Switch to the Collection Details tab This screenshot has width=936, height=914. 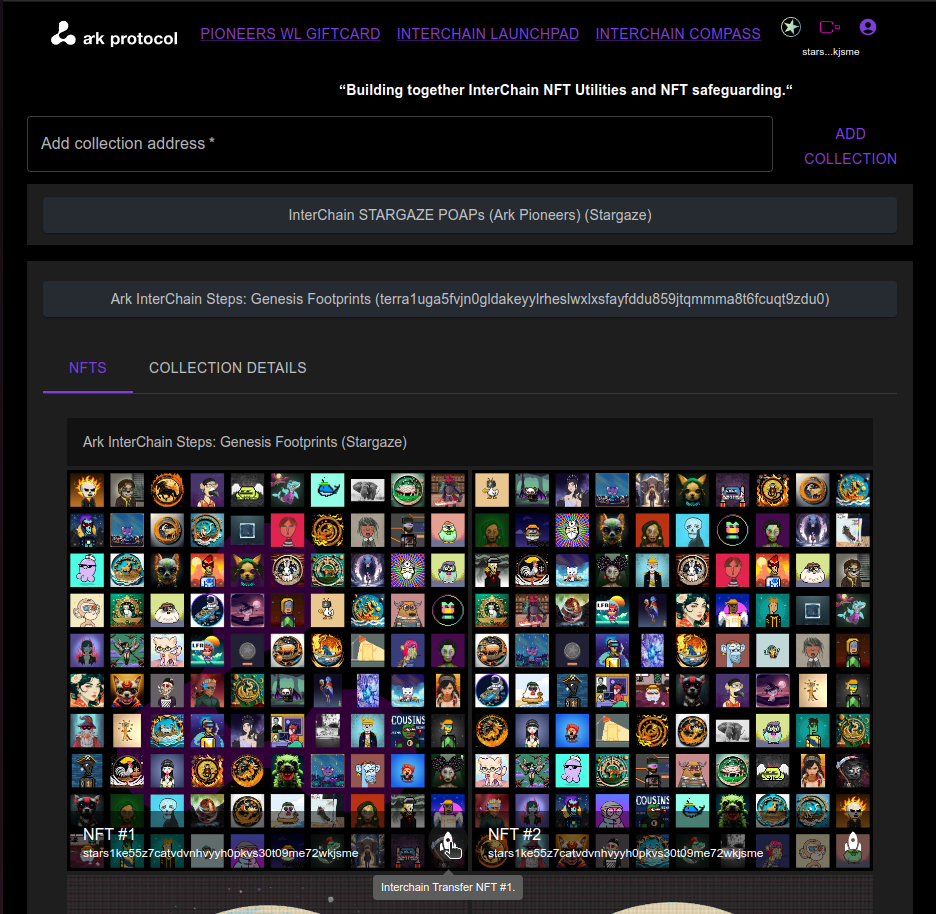point(227,368)
